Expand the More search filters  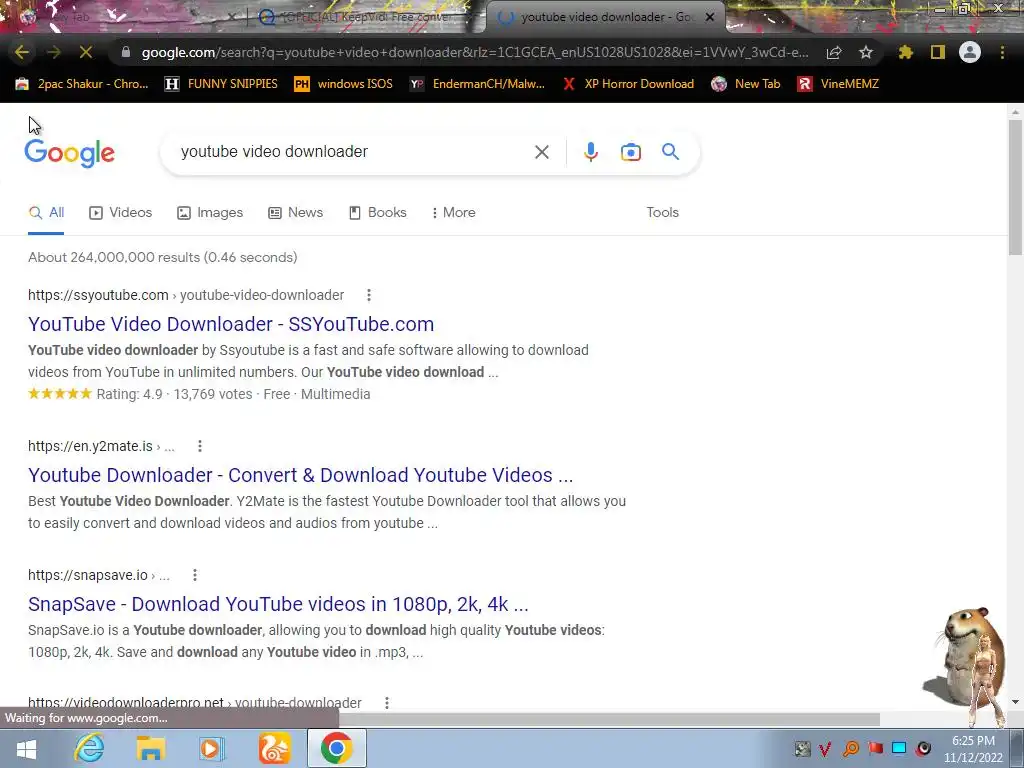coord(453,213)
